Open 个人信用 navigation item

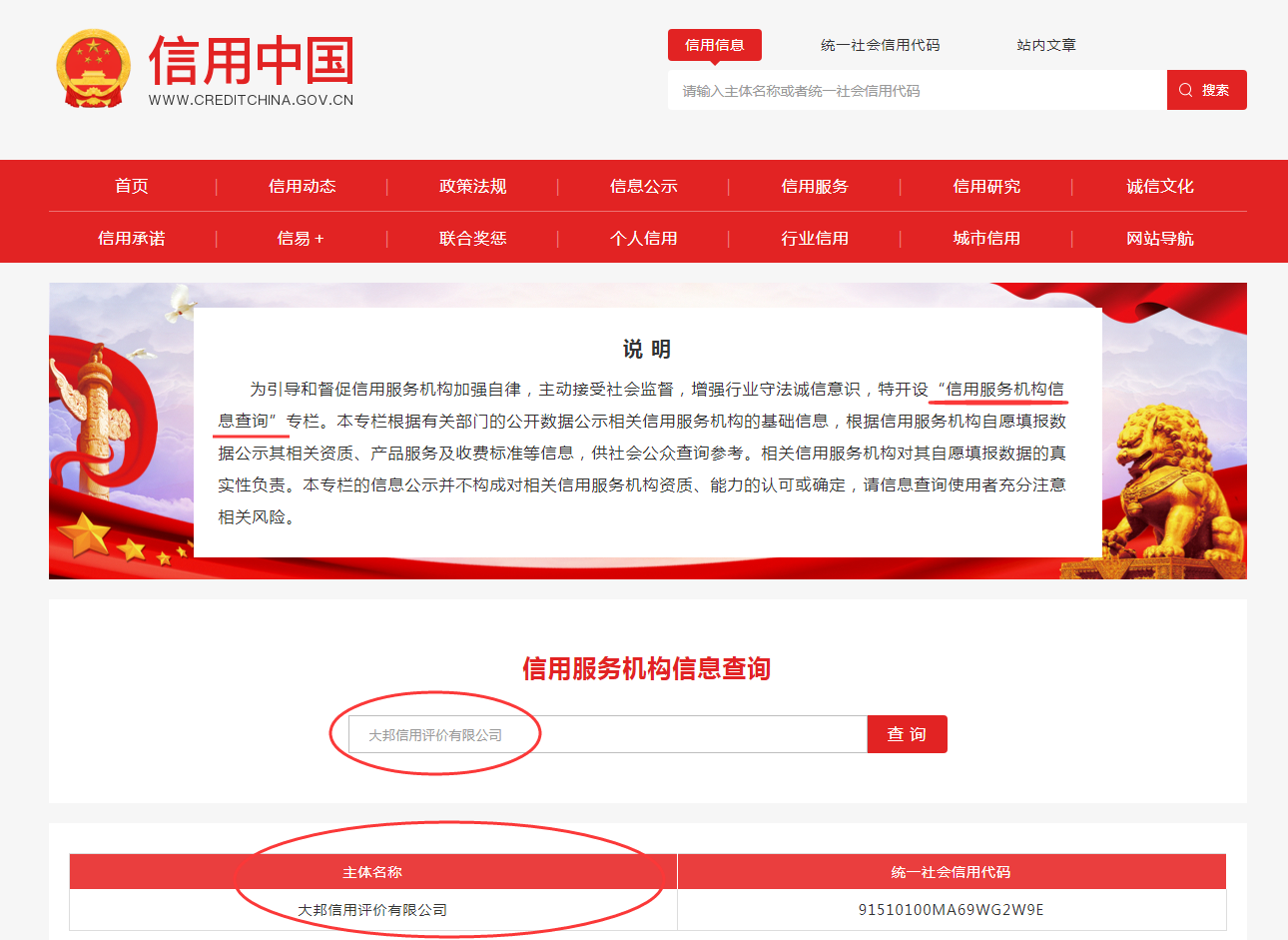pos(644,238)
